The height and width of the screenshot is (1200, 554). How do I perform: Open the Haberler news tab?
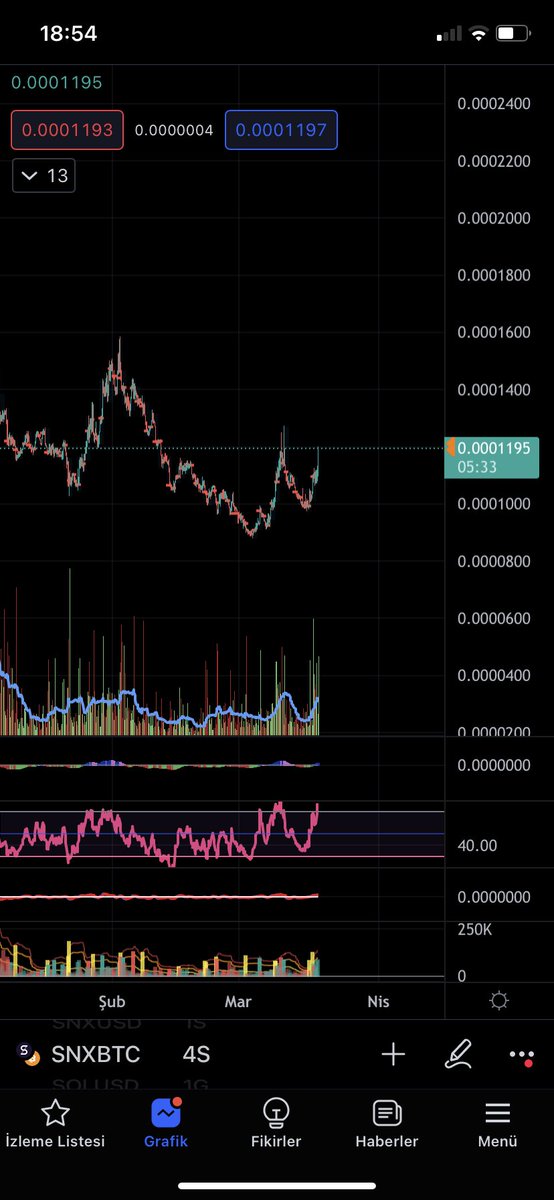pos(387,1123)
